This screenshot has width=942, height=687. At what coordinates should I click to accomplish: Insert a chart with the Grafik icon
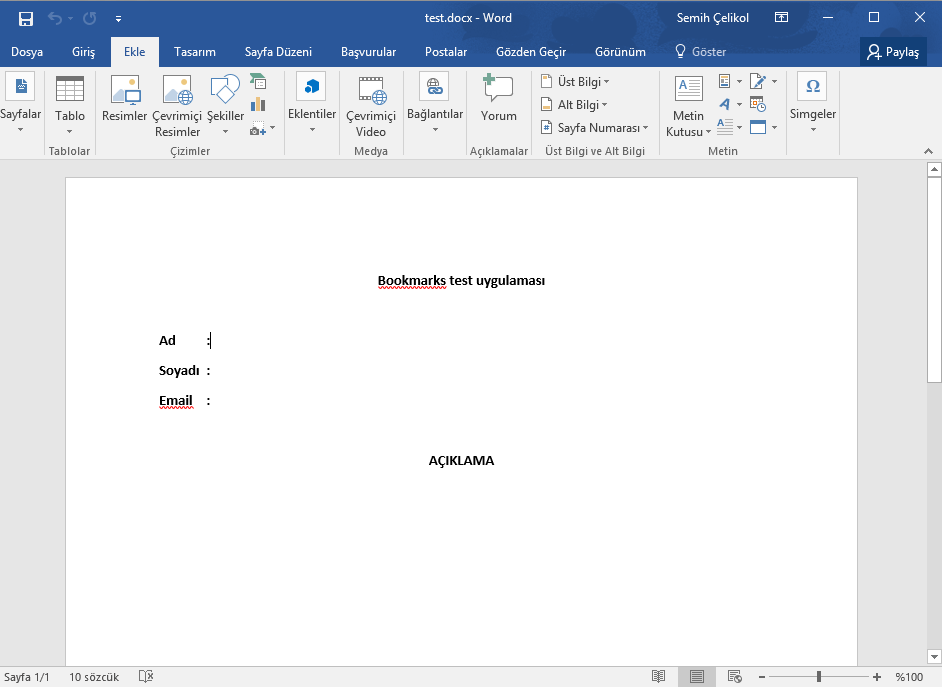pyautogui.click(x=258, y=104)
